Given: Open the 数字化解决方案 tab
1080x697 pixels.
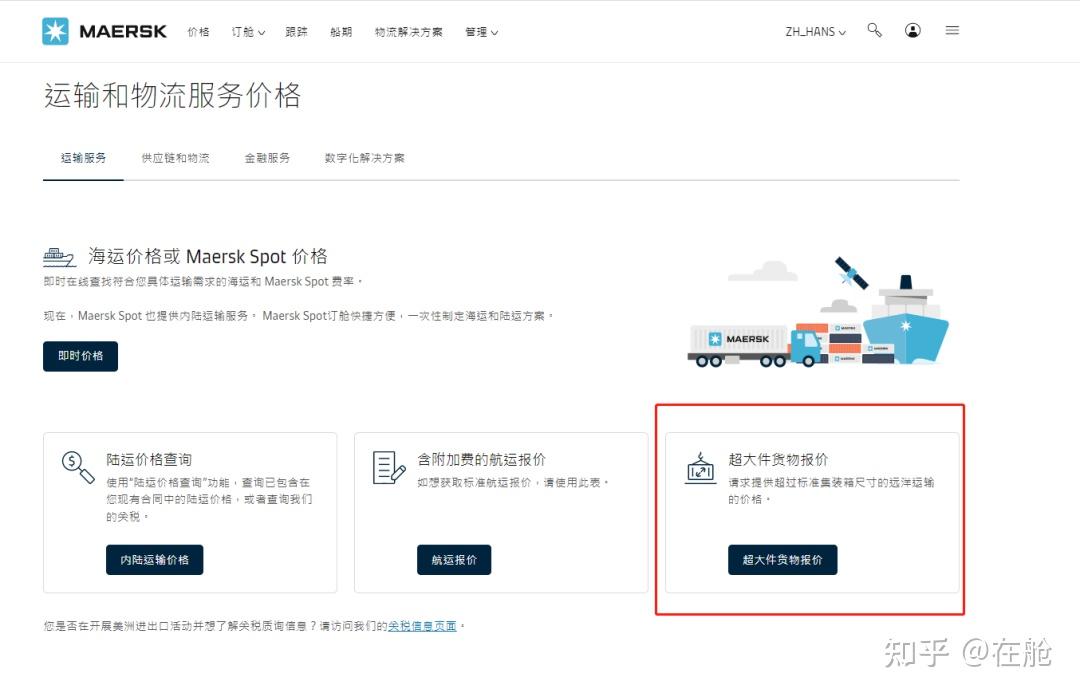Looking at the screenshot, I should coord(364,157).
